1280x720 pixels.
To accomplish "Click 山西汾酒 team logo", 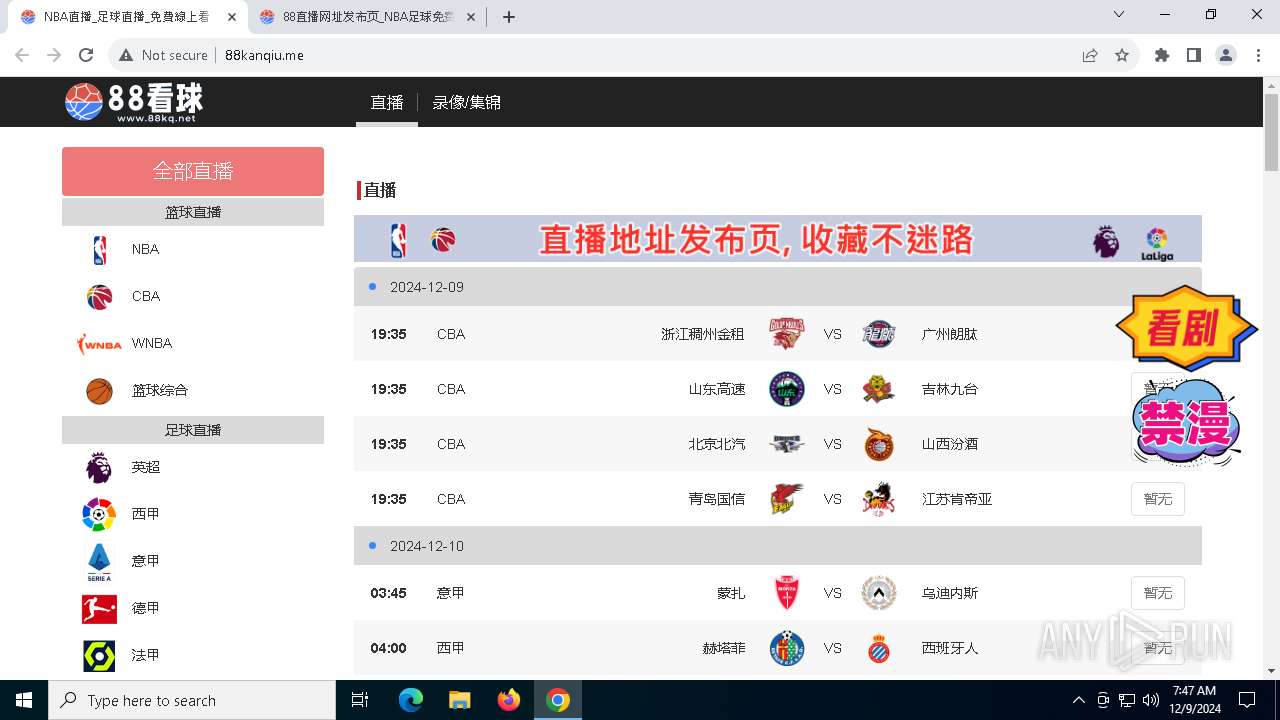I will (x=878, y=444).
